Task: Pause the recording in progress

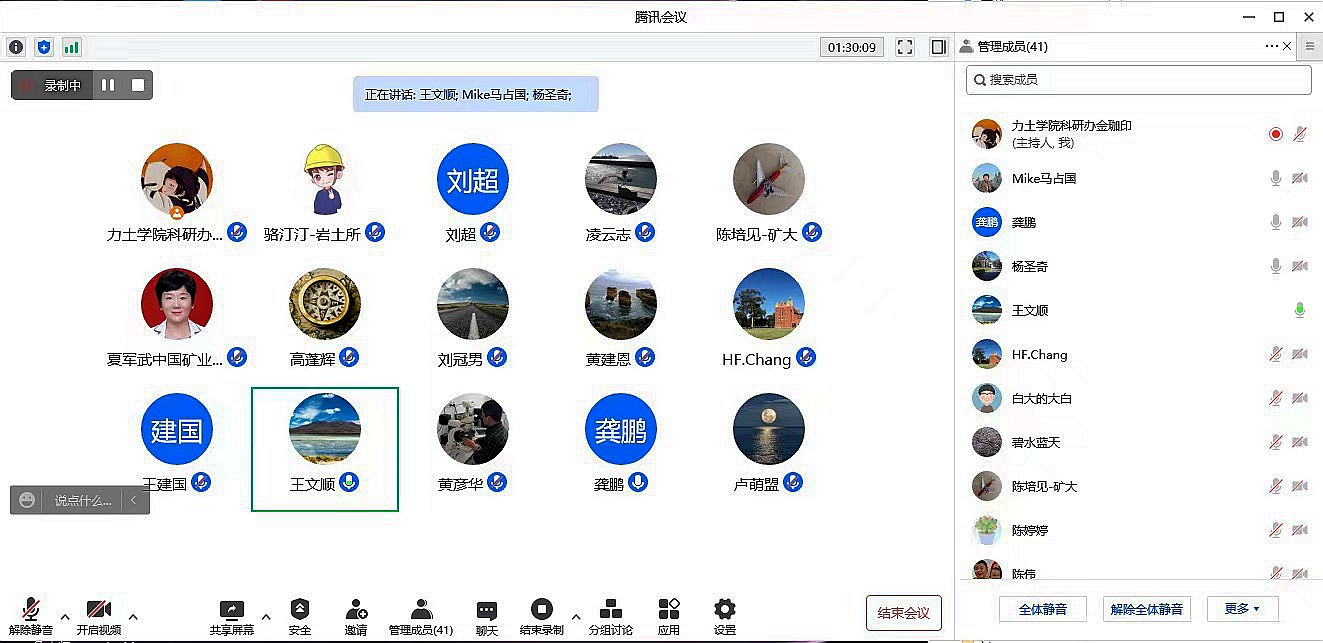Action: tap(108, 86)
